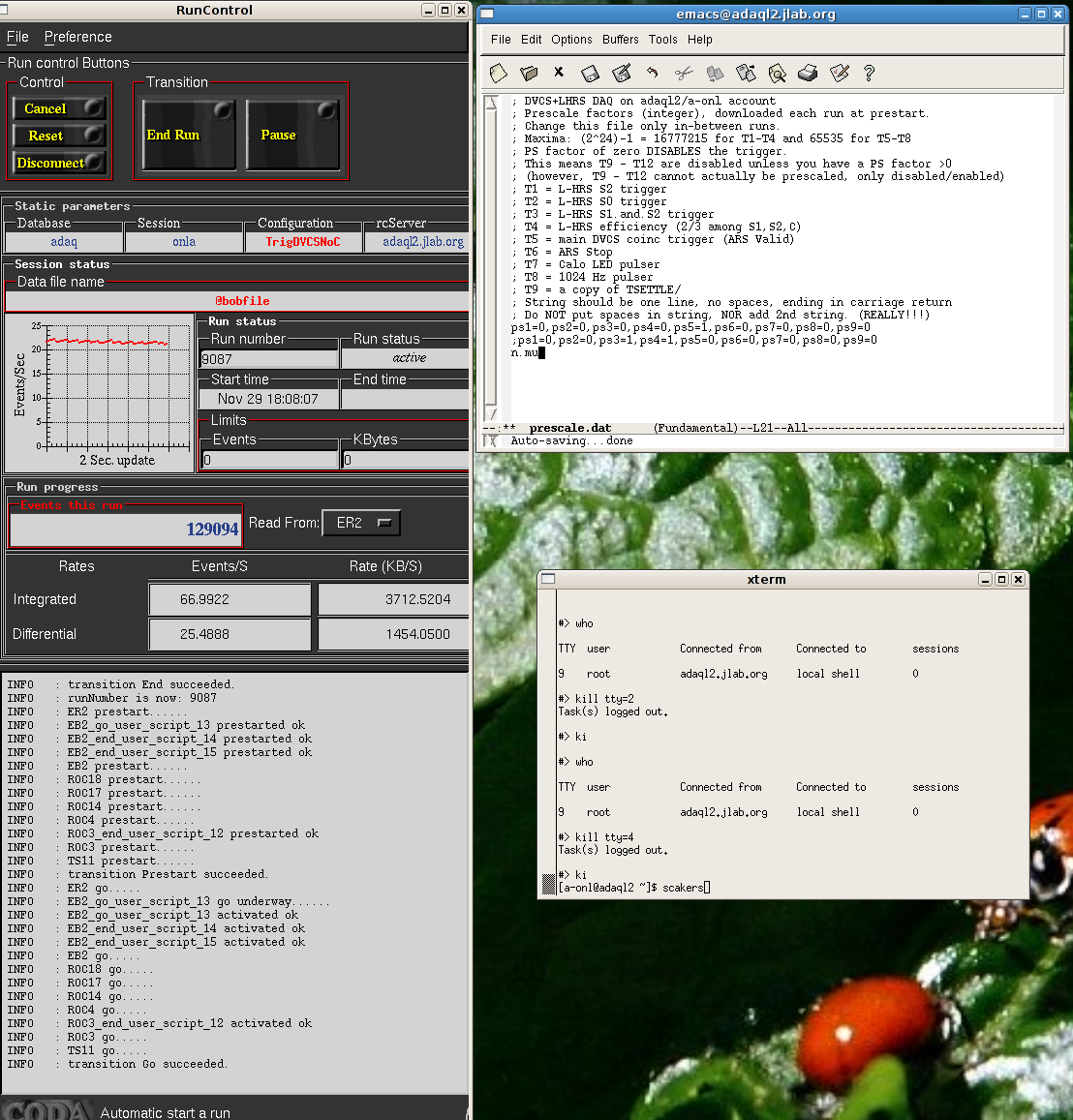Click rcServer value 'adaql2.jlab.org'
This screenshot has height=1120, width=1073.
423,242
